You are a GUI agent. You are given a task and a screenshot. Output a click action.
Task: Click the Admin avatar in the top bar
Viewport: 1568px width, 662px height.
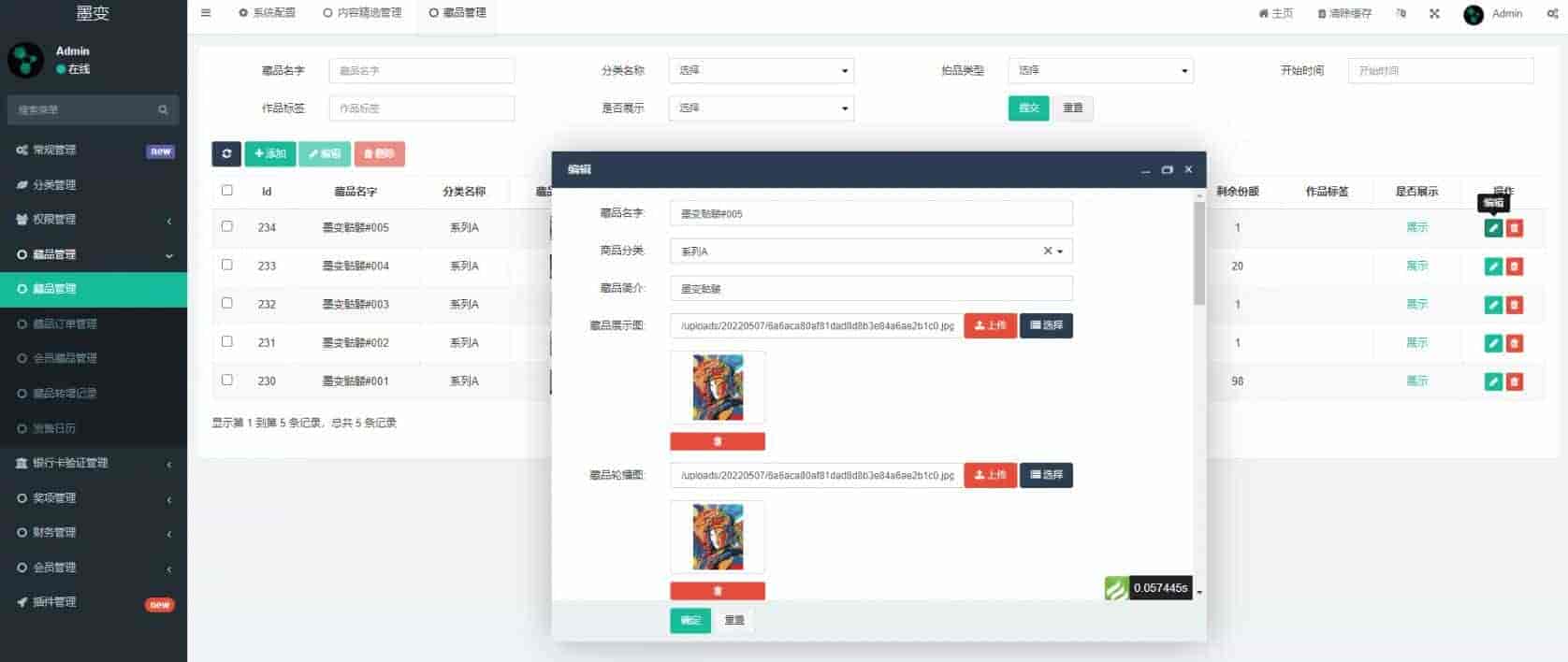[1474, 14]
